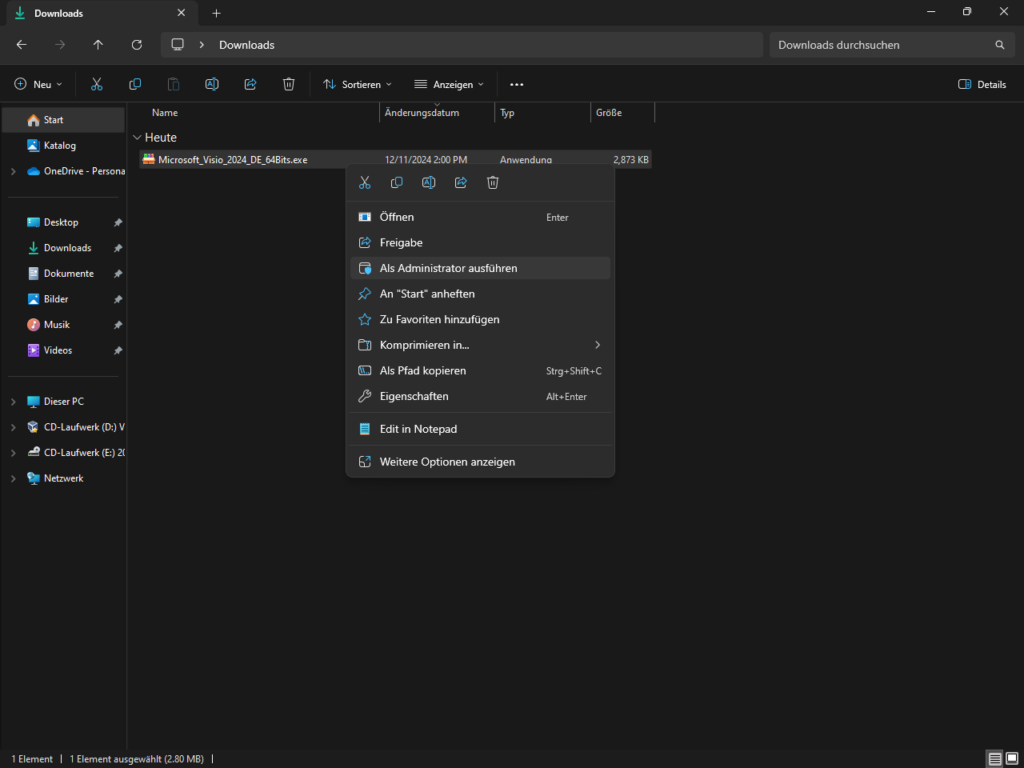Collapse the Heute group
The image size is (1024, 768).
click(137, 138)
